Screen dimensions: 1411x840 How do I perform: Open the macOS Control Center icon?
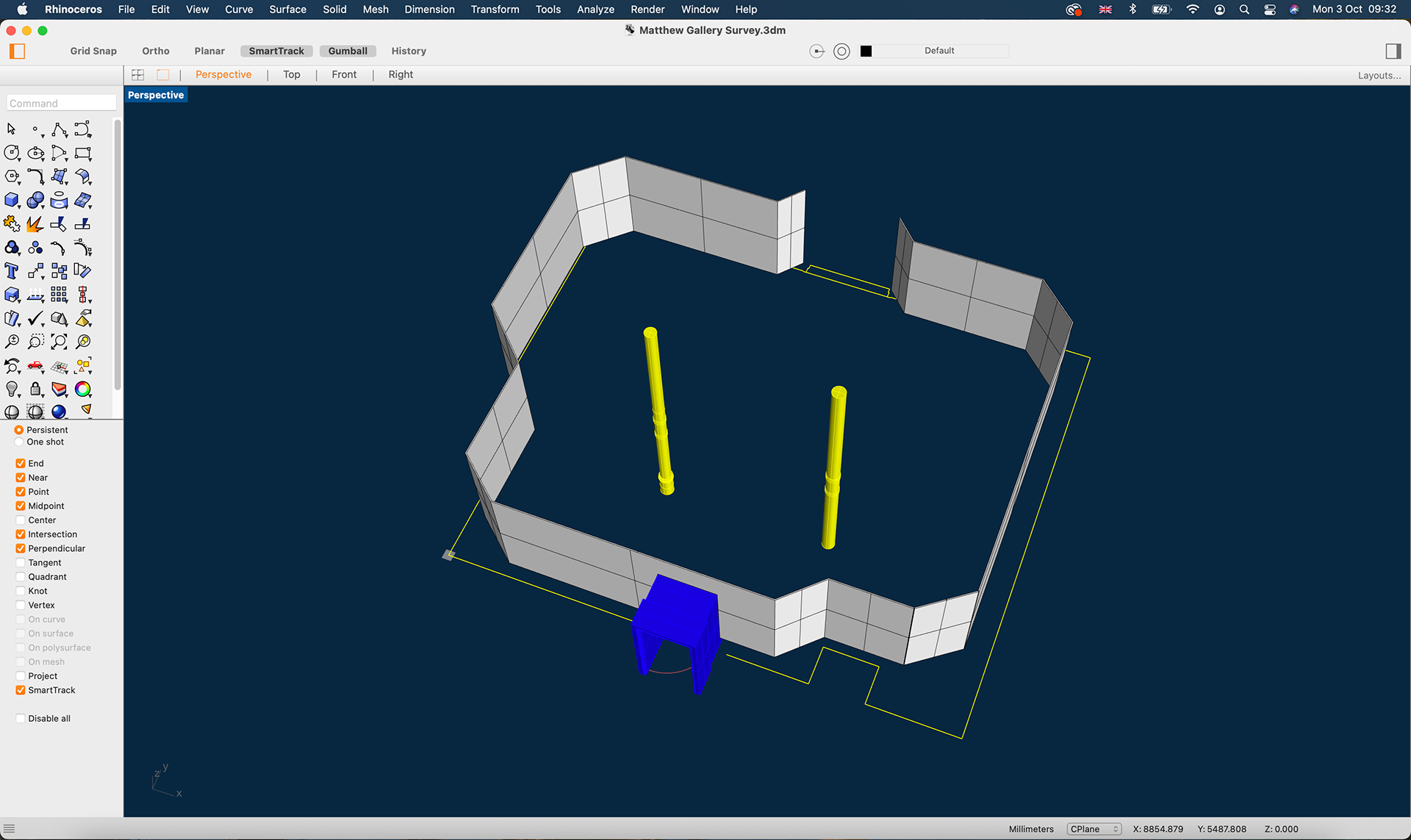click(x=1270, y=10)
